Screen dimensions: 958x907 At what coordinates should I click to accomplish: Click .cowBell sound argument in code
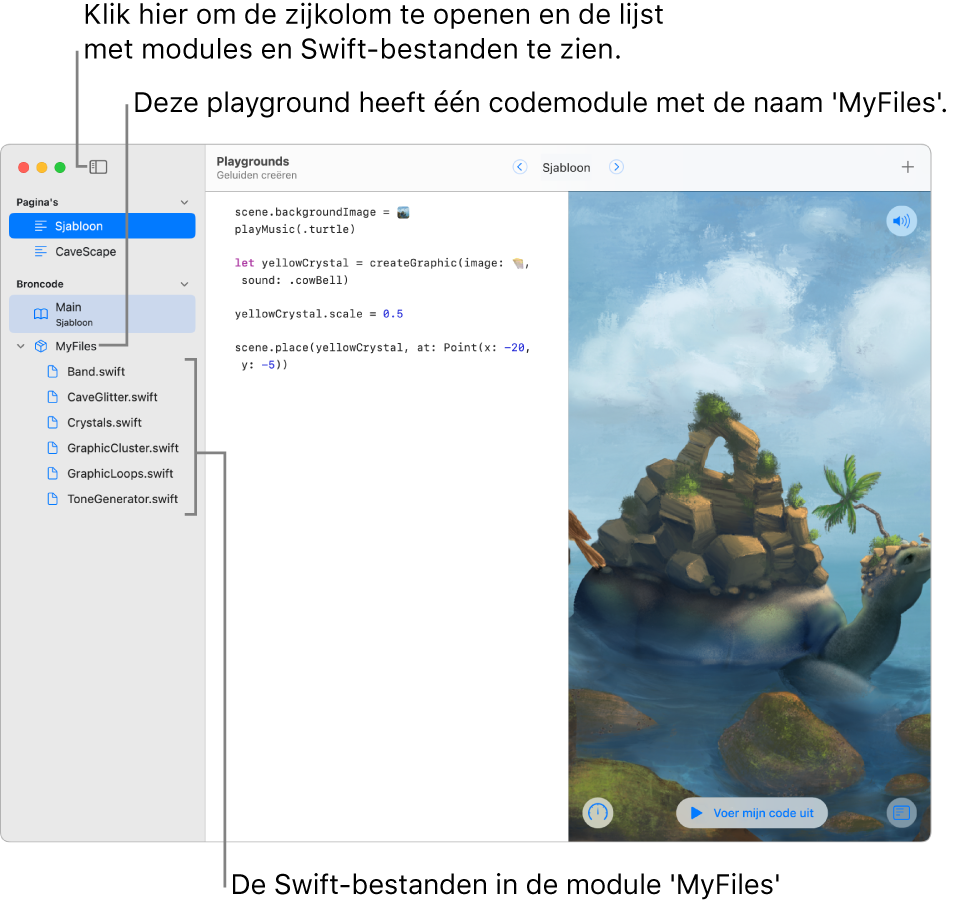point(315,280)
